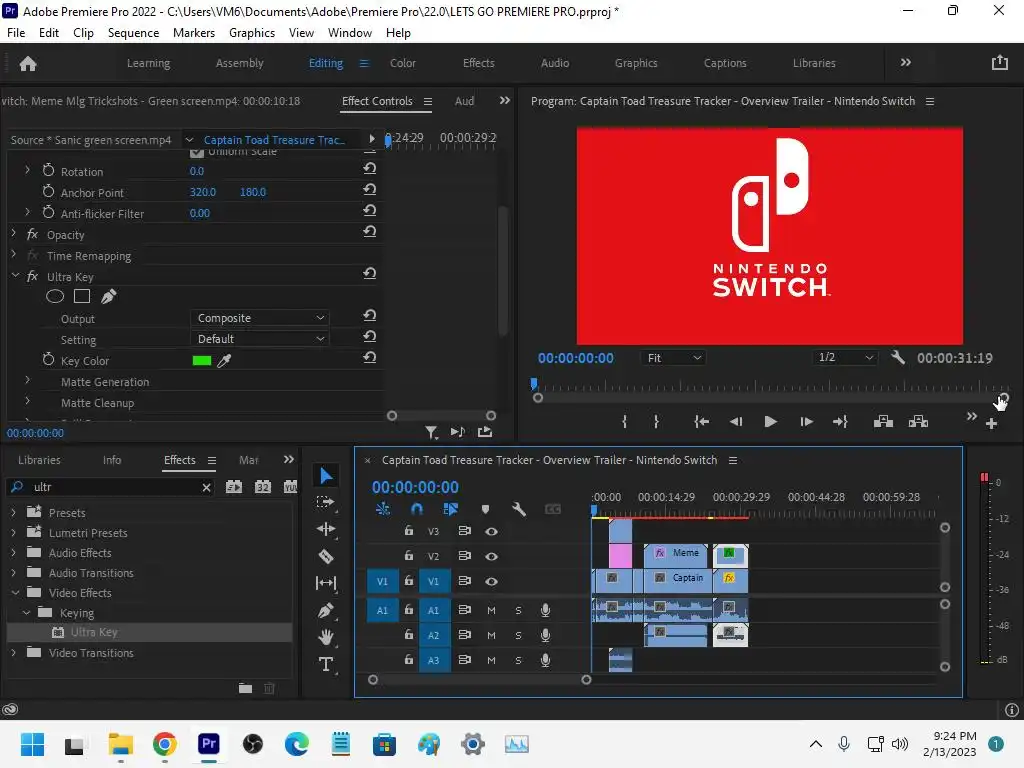
Task: Select the Selection tool arrow
Action: point(326,475)
